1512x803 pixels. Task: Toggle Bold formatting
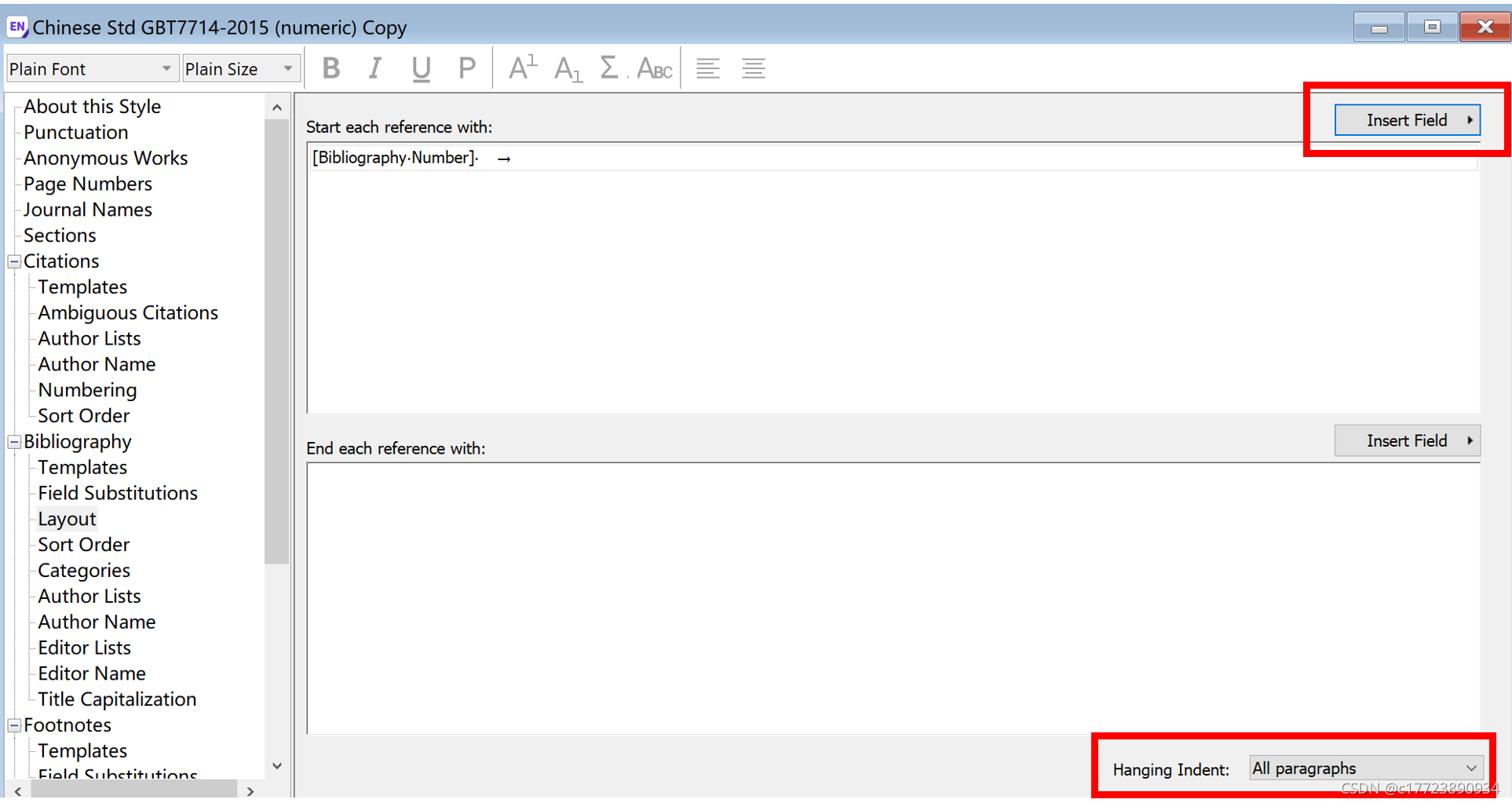pos(331,69)
